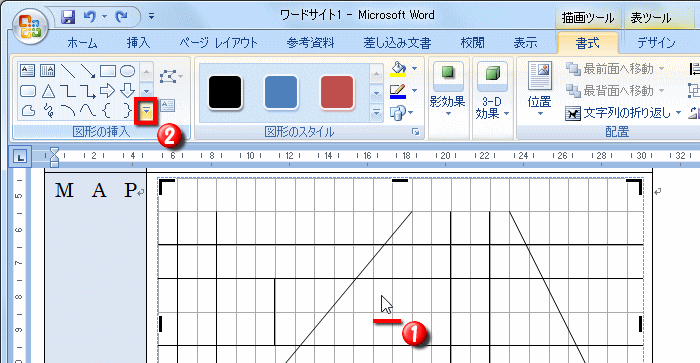Viewport: 700px width, 363px height.
Task: Click the first line indent marker on ruler
Action: point(54,152)
